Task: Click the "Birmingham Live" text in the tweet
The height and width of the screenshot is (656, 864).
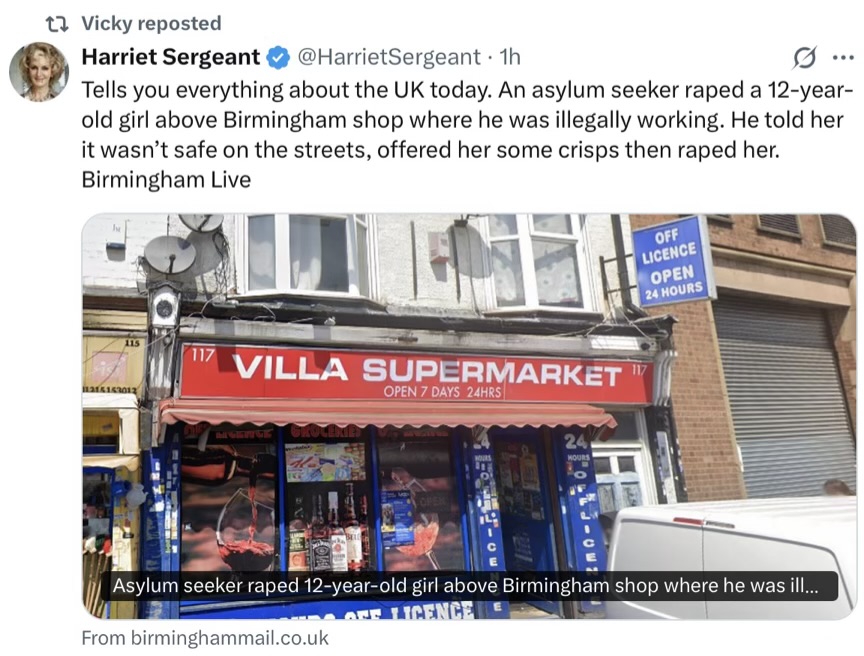Action: coord(166,180)
